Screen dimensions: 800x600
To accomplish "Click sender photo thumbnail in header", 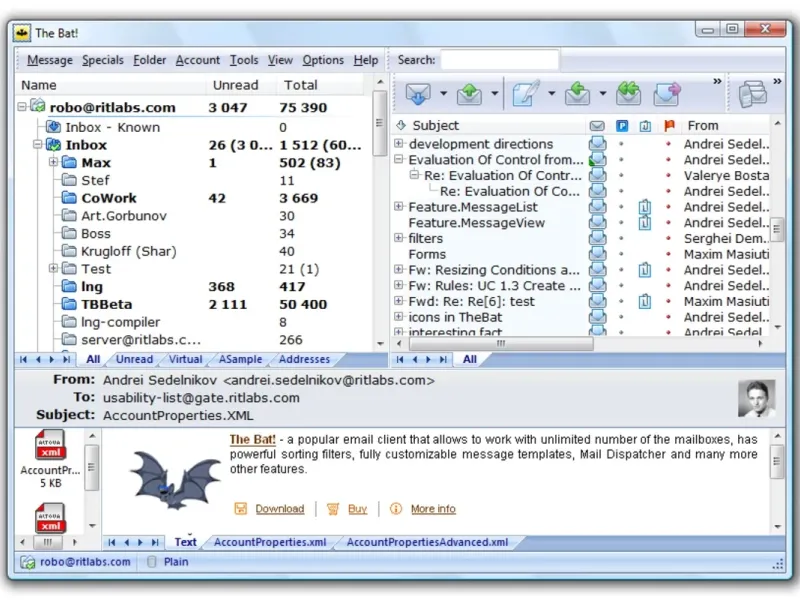I will (757, 398).
